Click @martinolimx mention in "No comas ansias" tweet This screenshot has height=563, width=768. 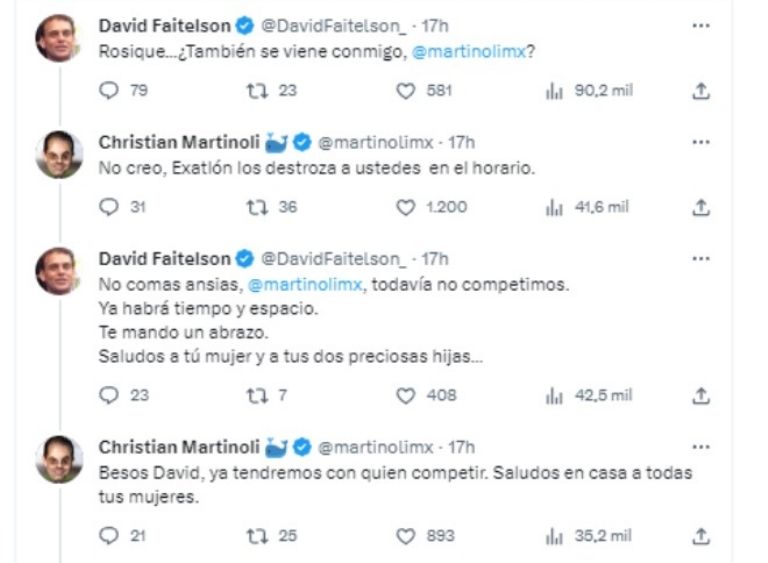pos(304,284)
